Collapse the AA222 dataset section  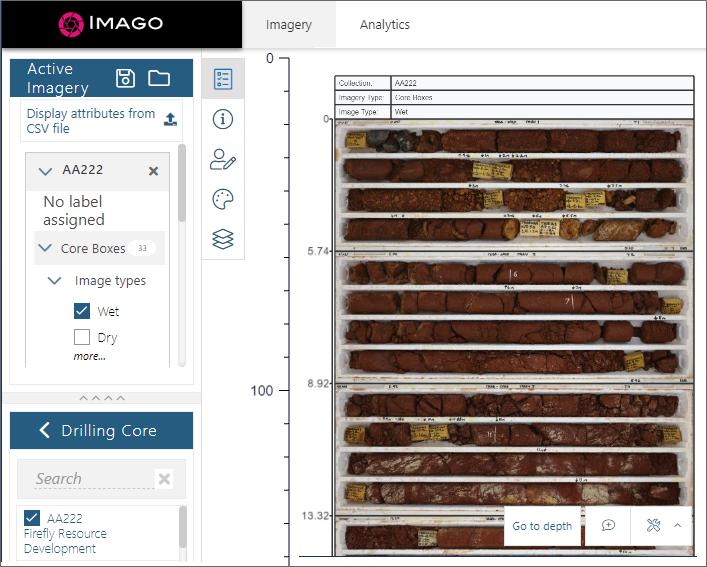click(45, 171)
